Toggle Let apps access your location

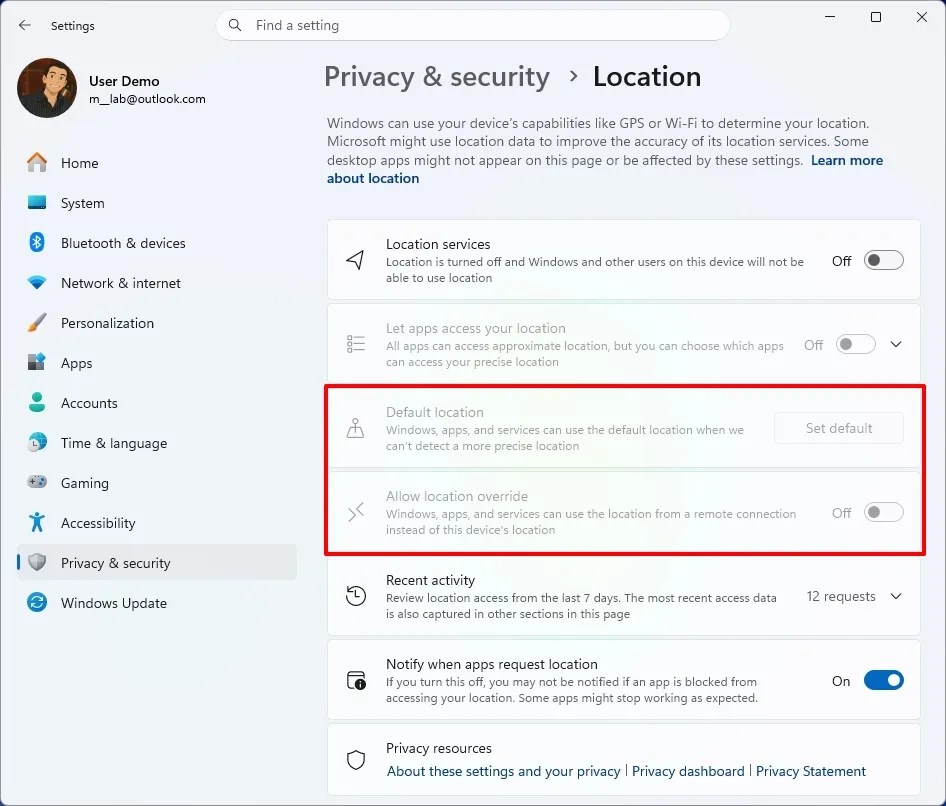855,344
